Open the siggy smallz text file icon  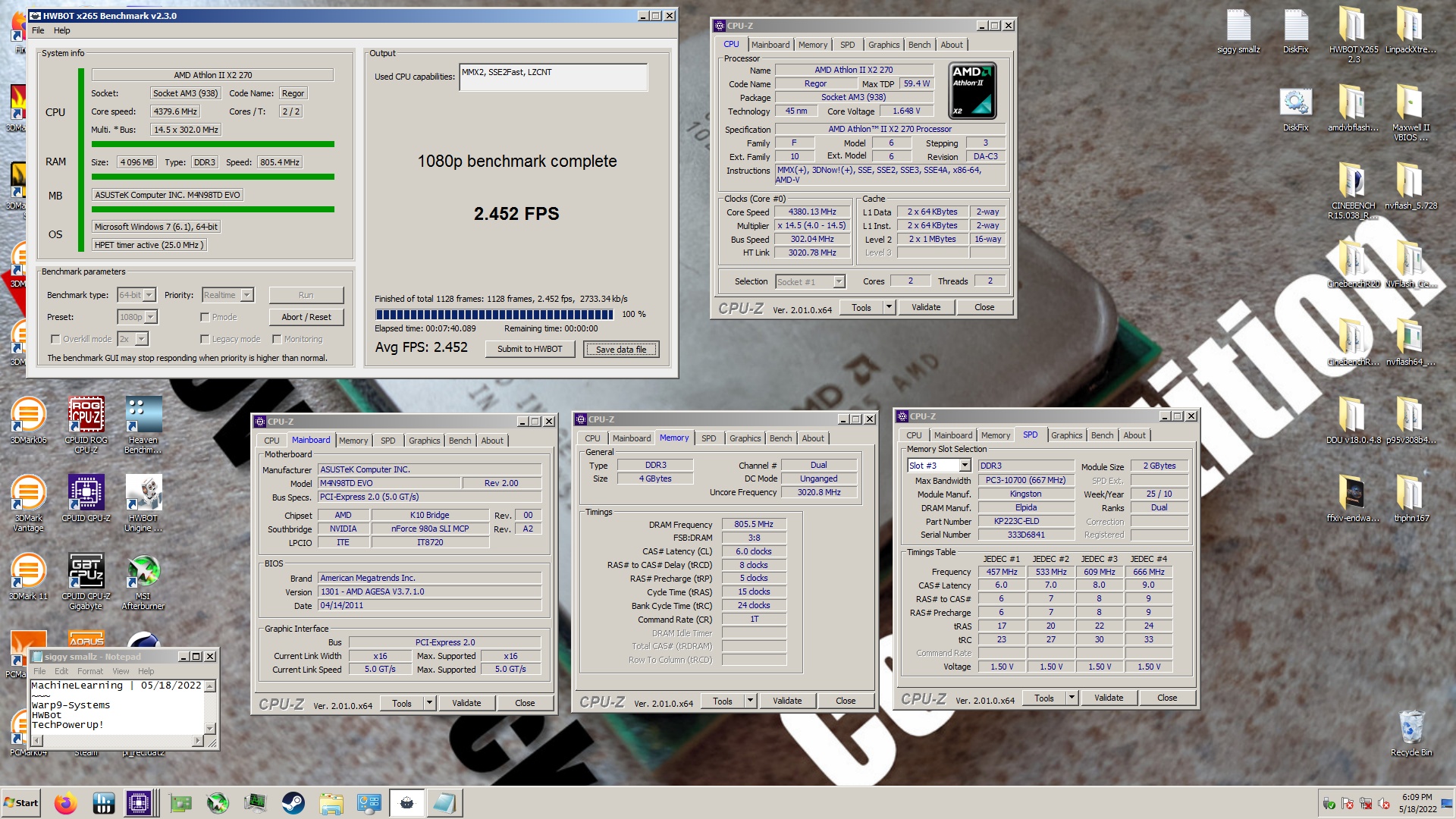click(x=1238, y=30)
